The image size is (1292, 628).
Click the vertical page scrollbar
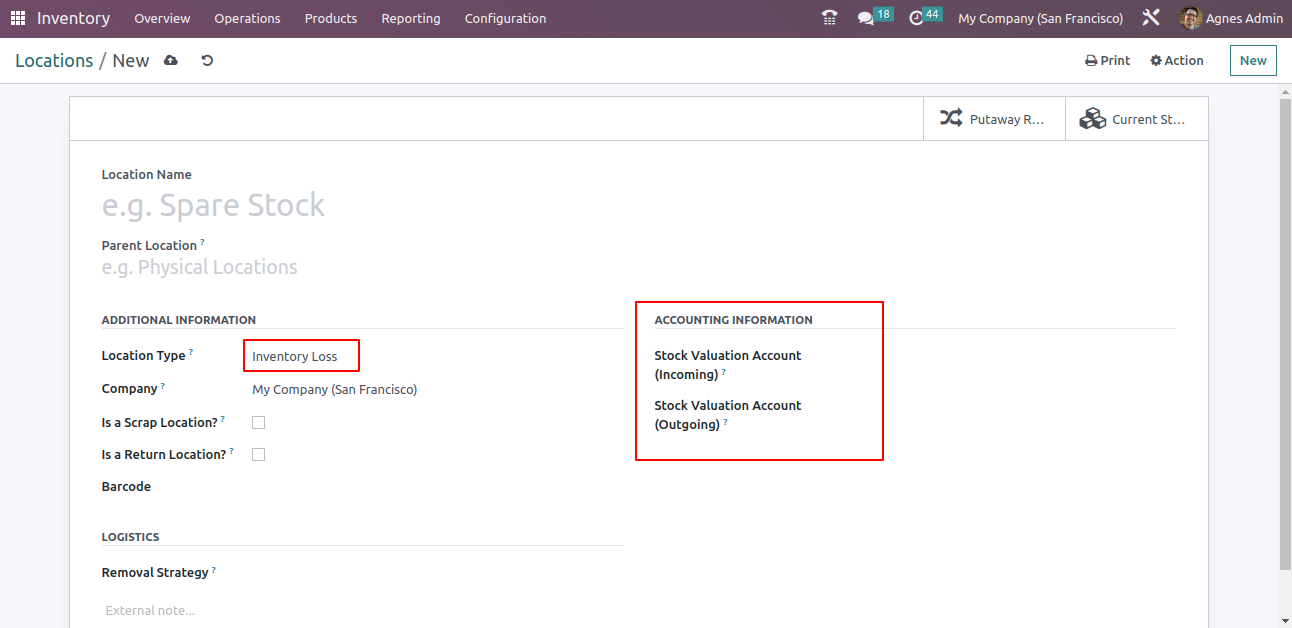1285,330
